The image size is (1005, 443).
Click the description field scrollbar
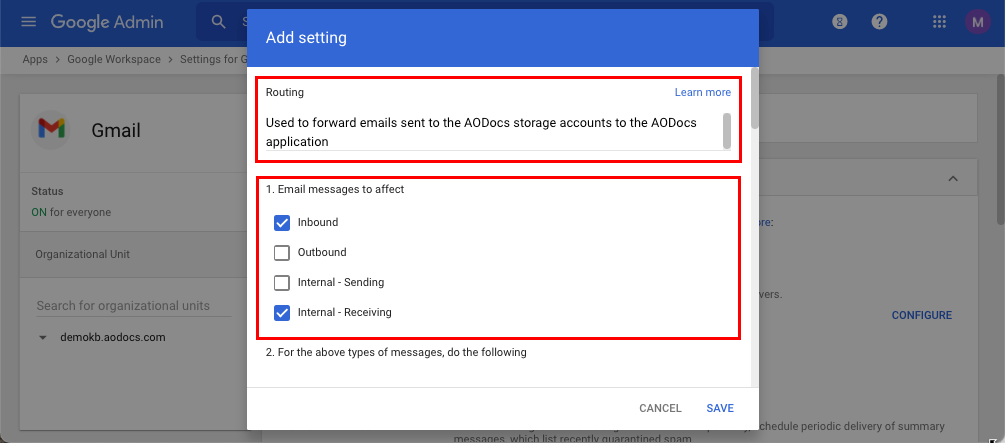(x=727, y=131)
